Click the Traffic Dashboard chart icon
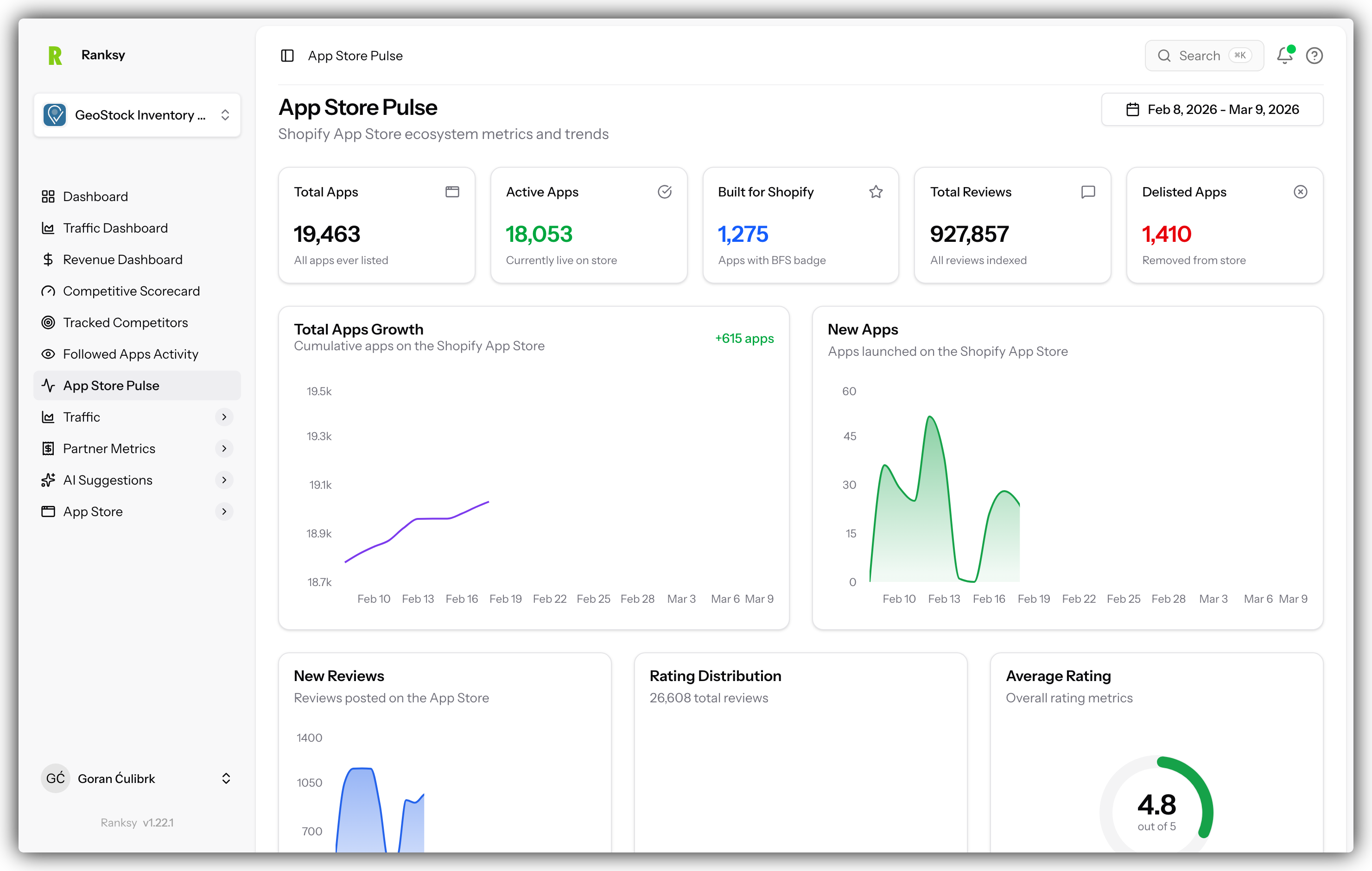This screenshot has height=871, width=1372. click(x=48, y=228)
